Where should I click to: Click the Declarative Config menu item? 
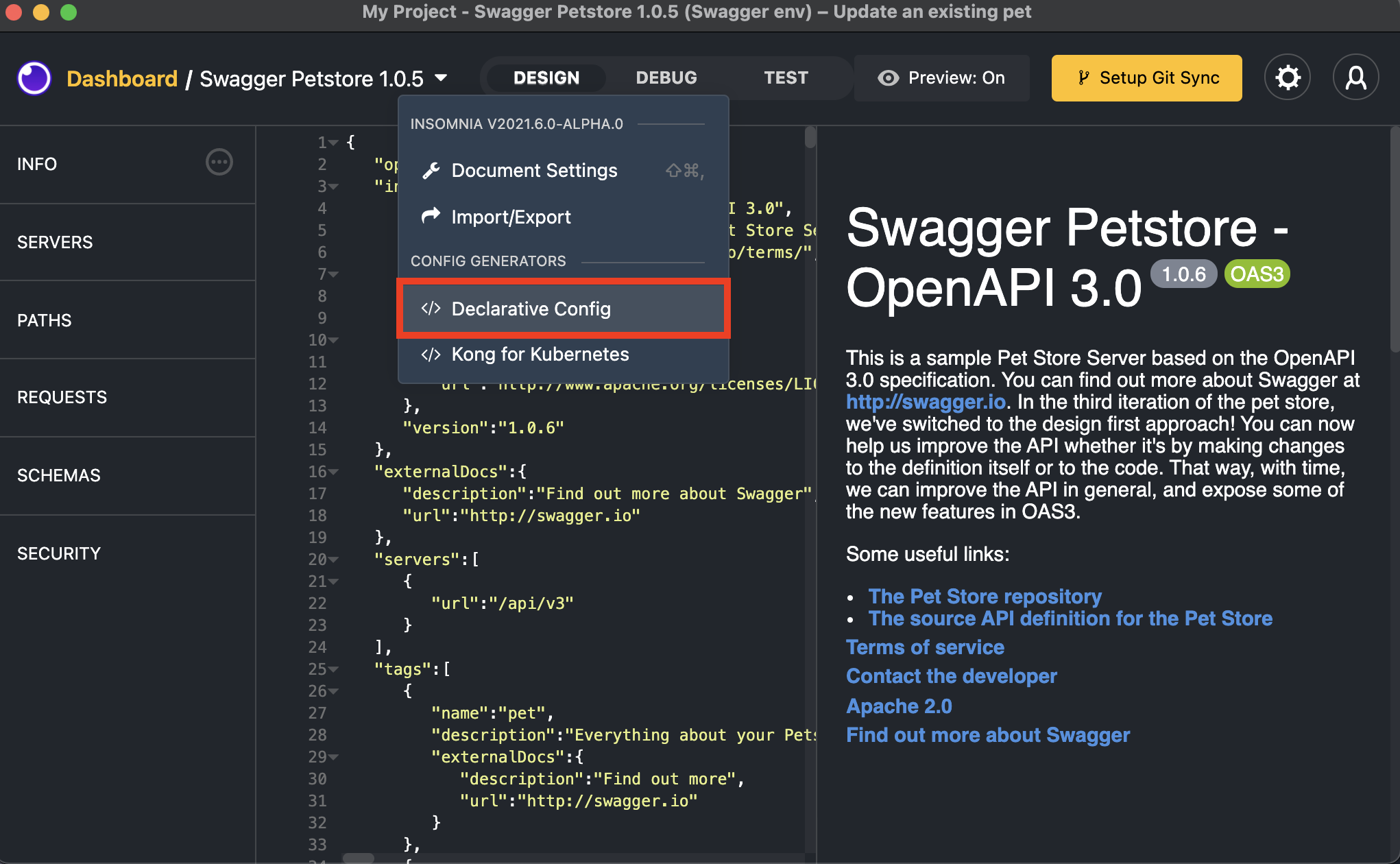[563, 308]
